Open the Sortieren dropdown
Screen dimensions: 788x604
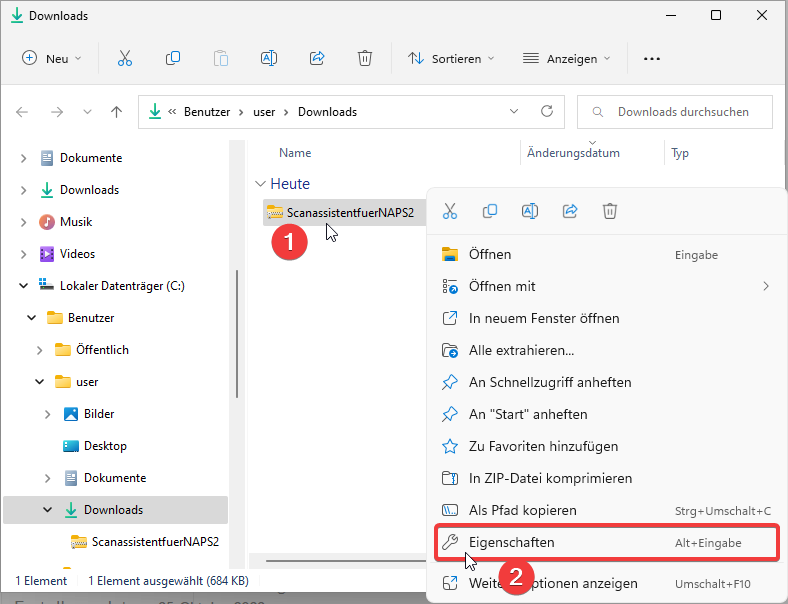tap(451, 58)
